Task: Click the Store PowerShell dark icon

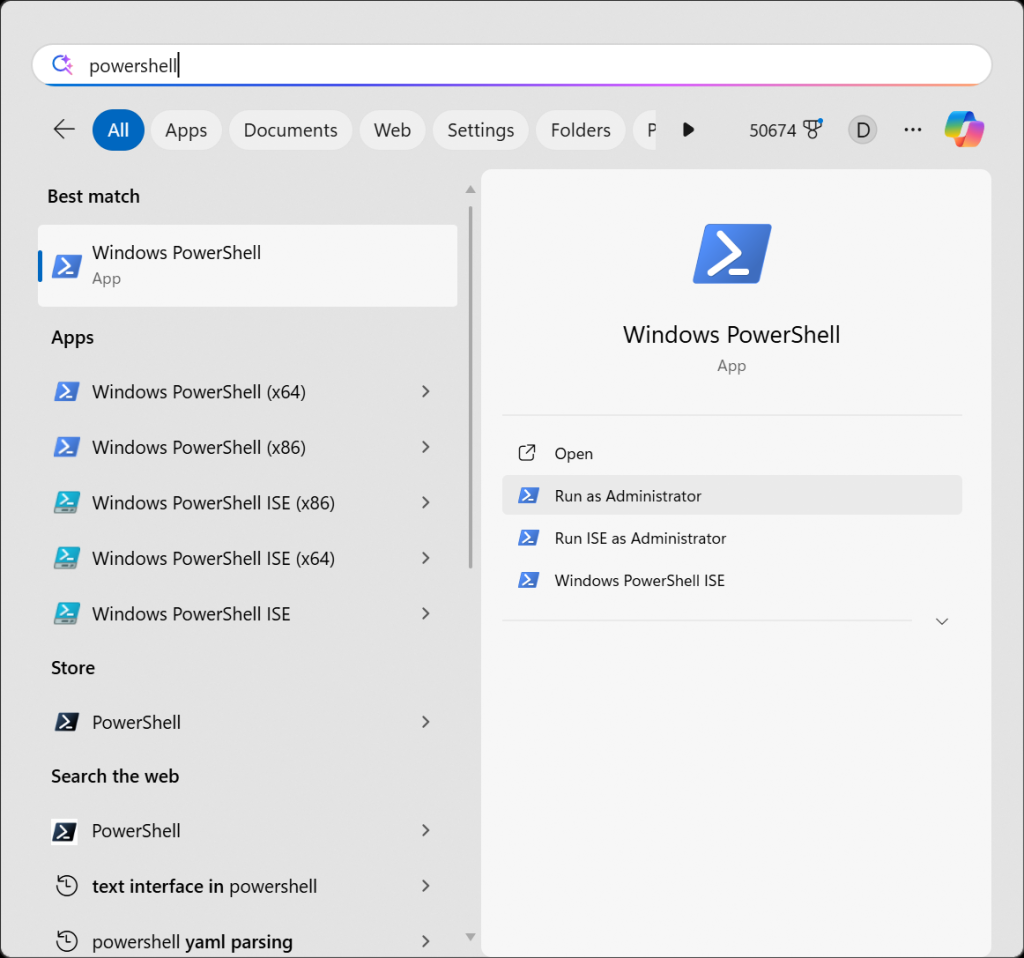Action: pyautogui.click(x=67, y=722)
